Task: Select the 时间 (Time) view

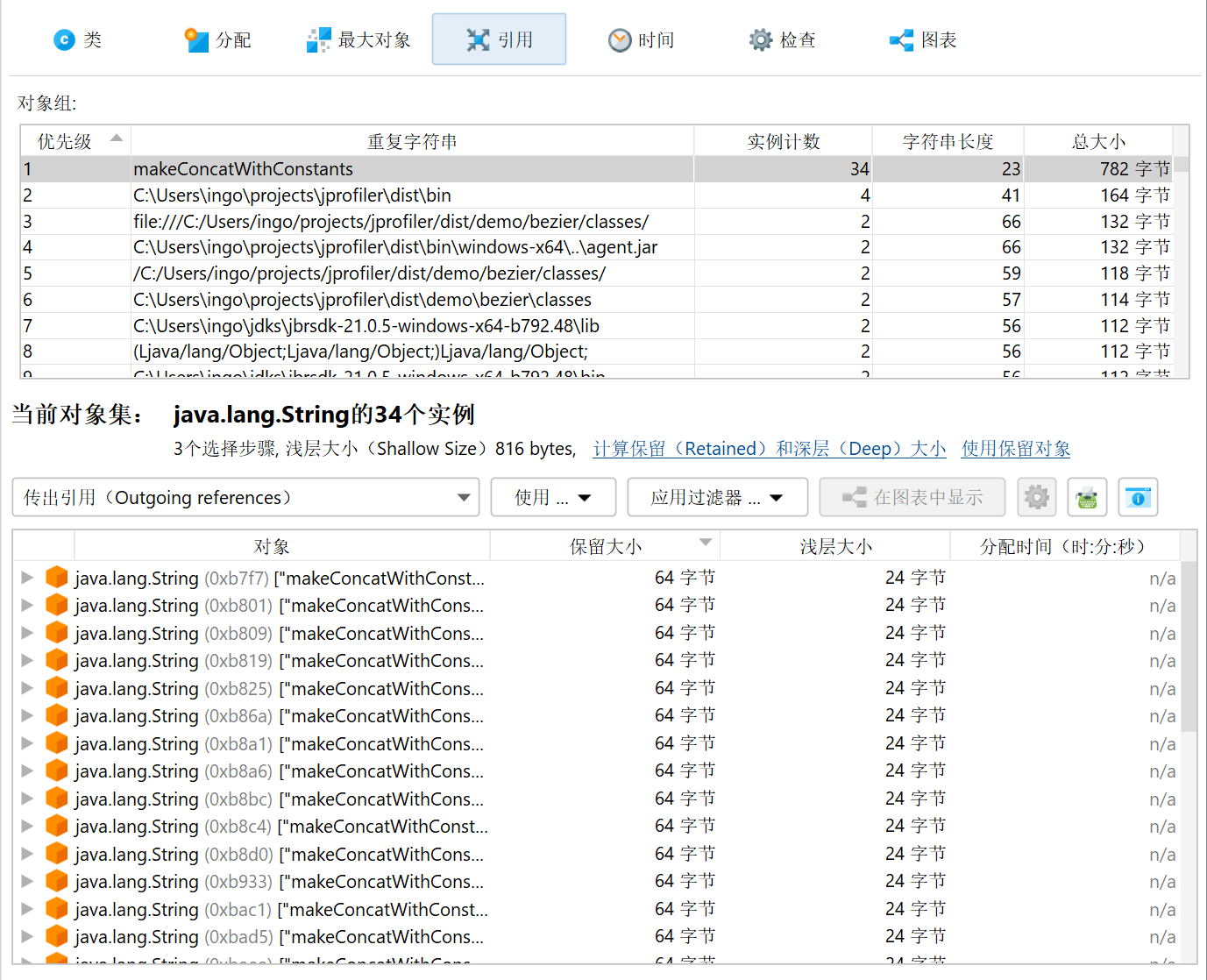Action: 641,40
